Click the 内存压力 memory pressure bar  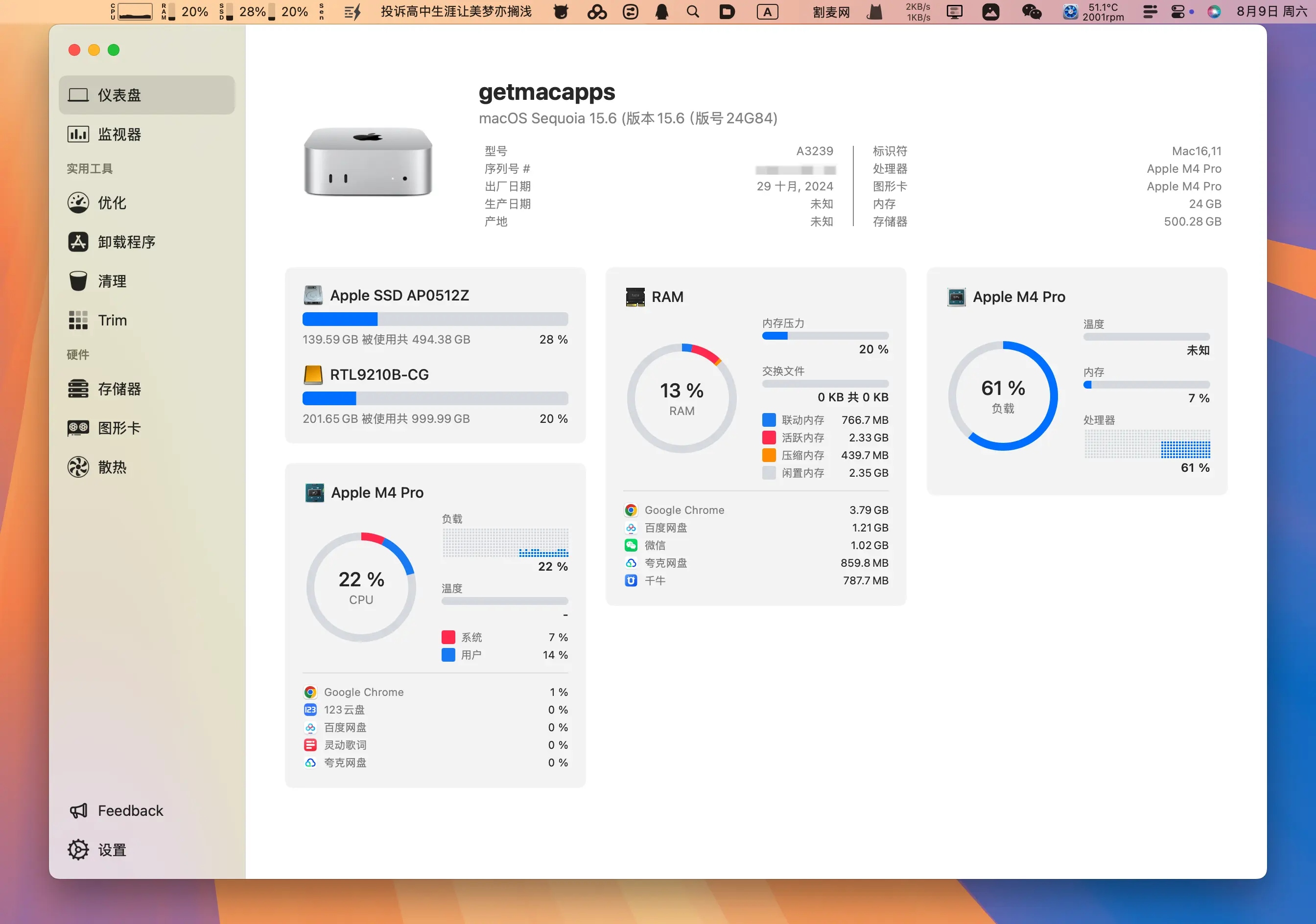825,336
